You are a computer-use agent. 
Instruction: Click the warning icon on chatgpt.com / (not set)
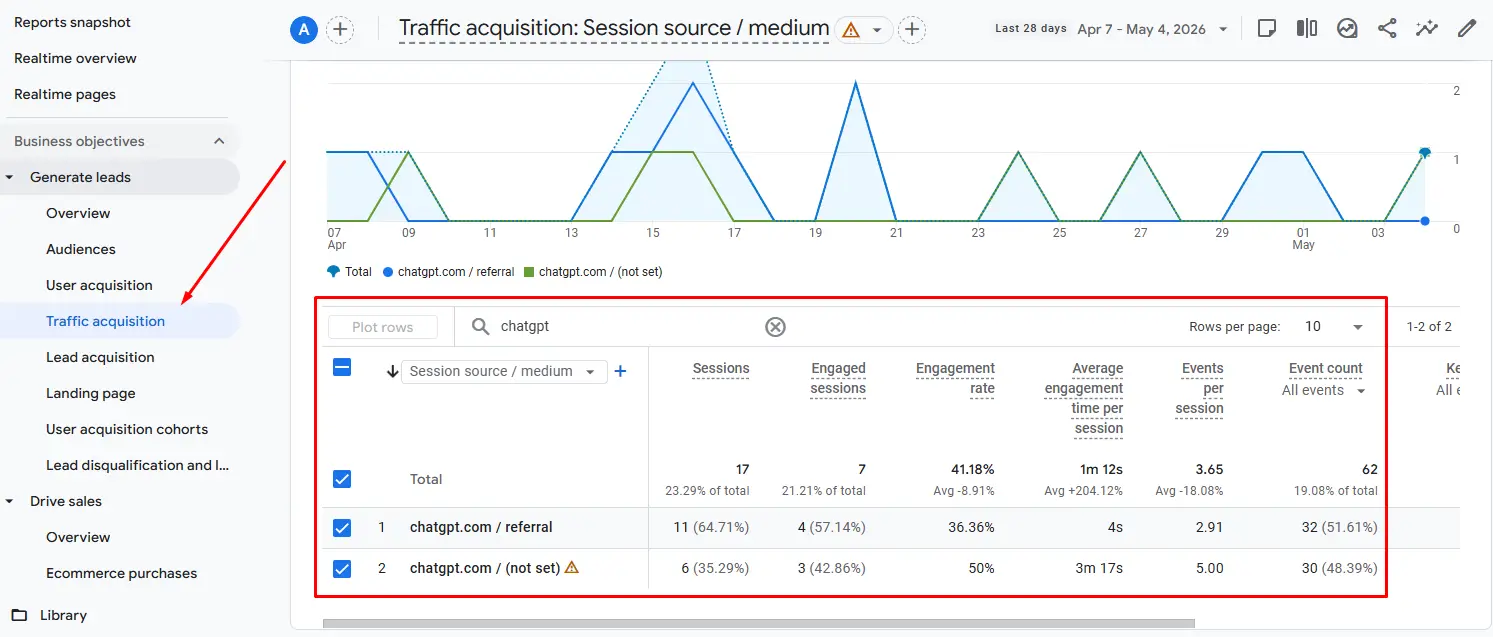572,567
